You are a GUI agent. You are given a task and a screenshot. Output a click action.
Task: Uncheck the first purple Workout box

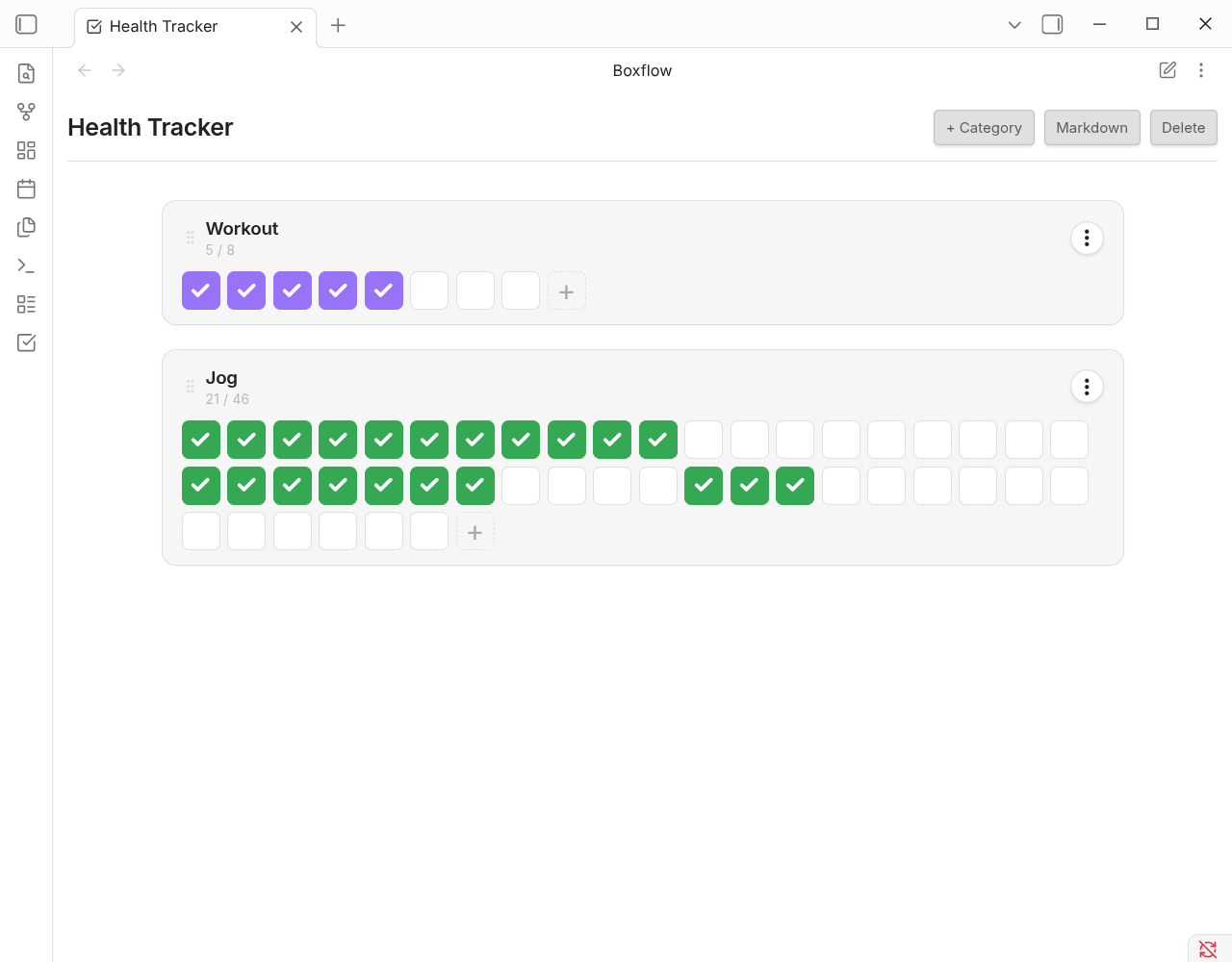pyautogui.click(x=201, y=291)
